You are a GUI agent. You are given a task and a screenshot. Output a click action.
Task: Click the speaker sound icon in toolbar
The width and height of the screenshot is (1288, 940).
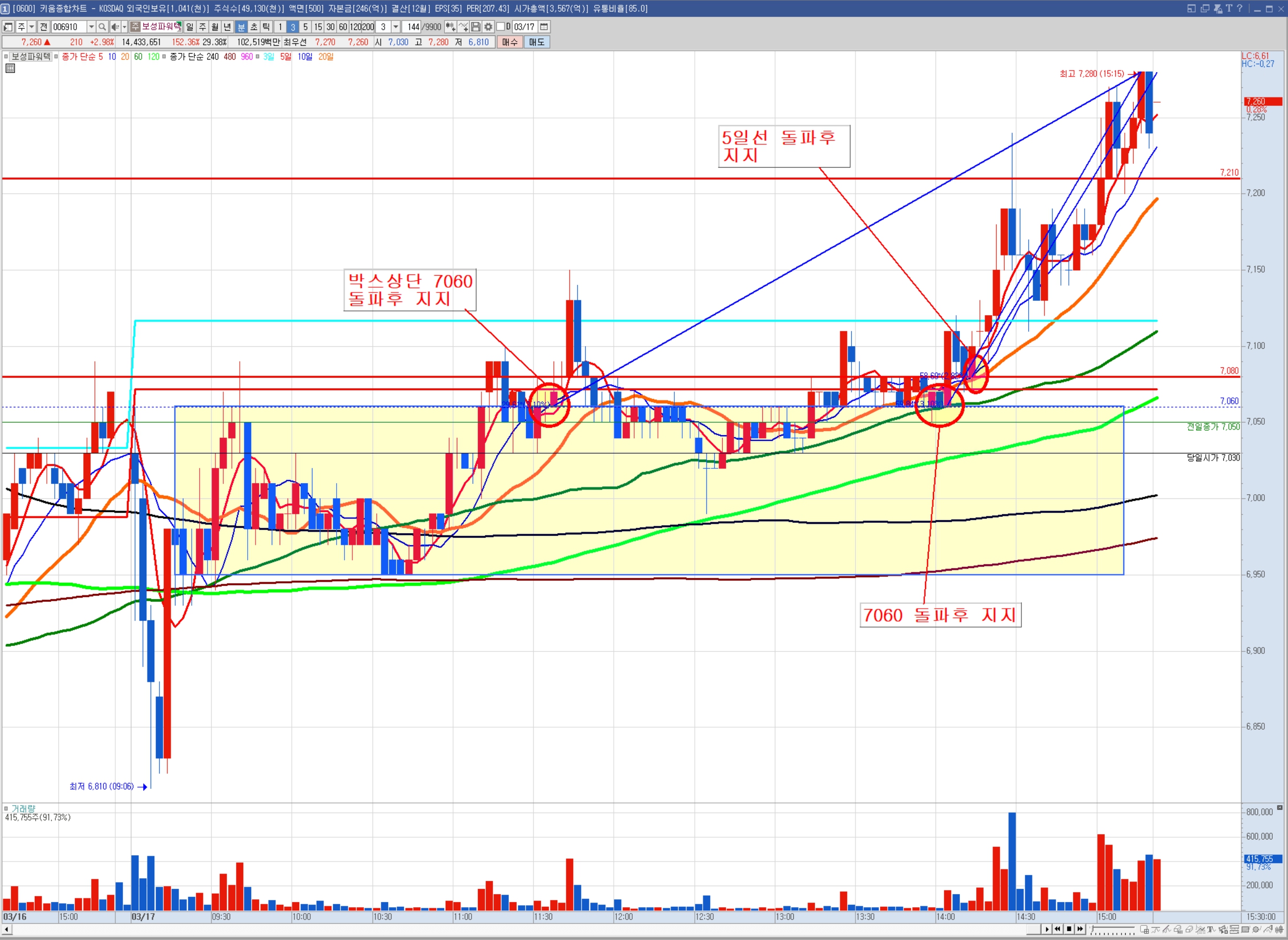click(115, 27)
